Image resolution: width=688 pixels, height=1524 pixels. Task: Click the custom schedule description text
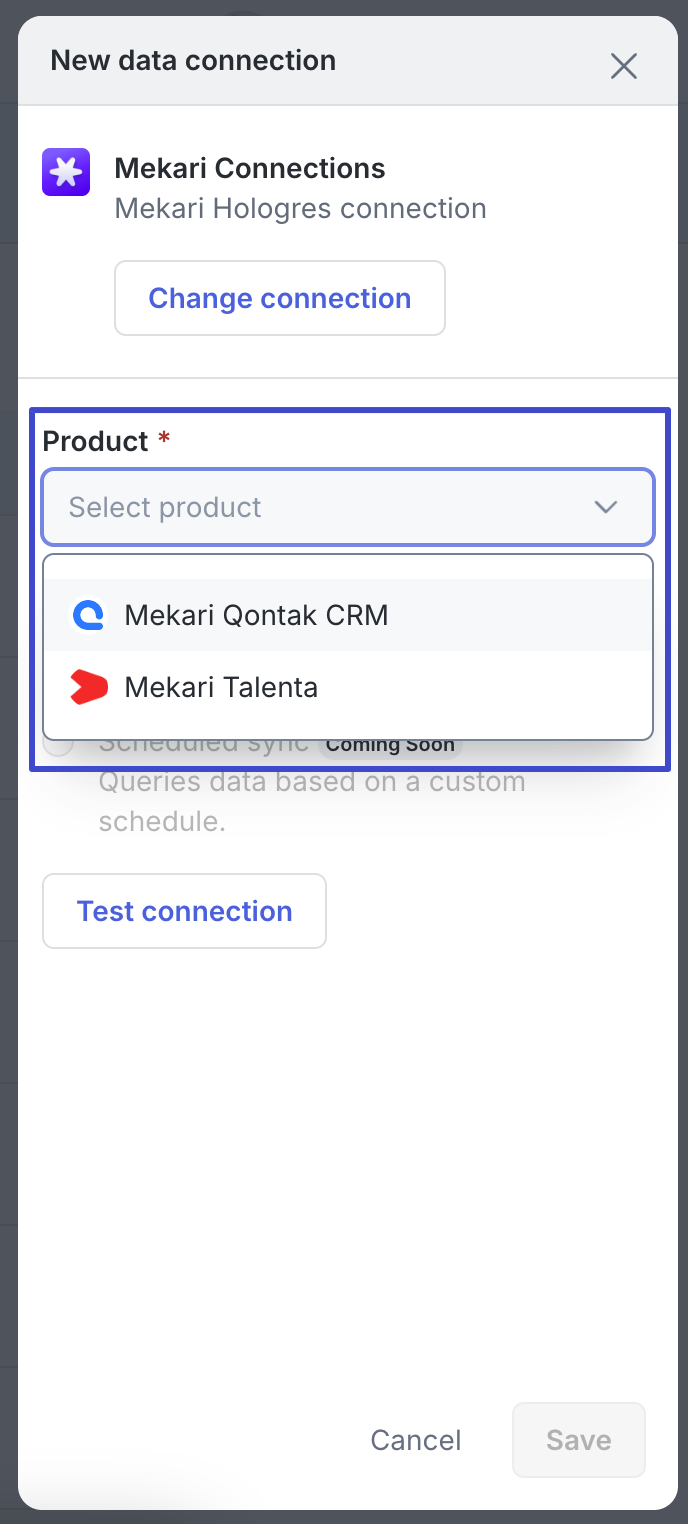coord(312,801)
